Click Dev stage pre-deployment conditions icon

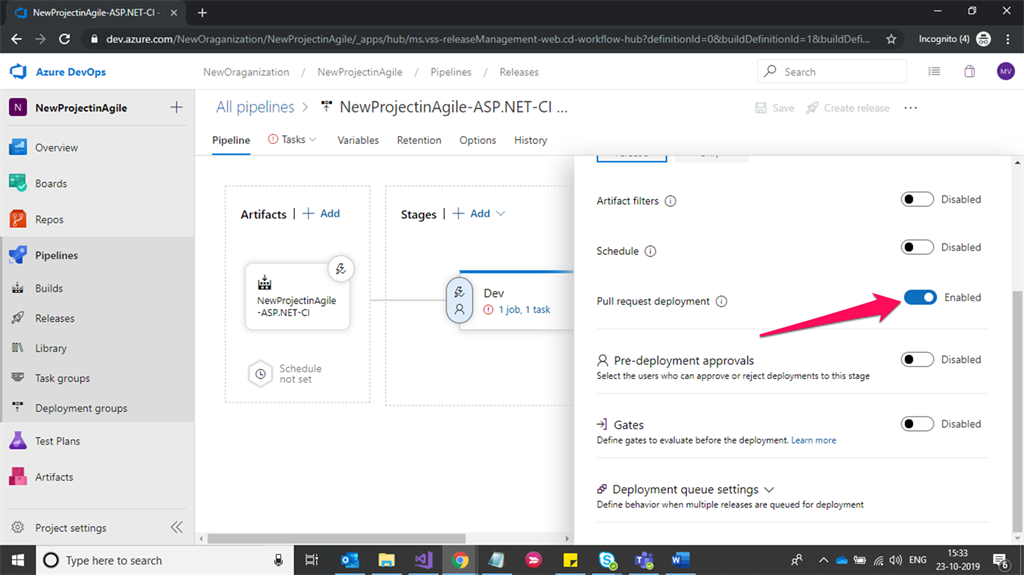tap(459, 300)
